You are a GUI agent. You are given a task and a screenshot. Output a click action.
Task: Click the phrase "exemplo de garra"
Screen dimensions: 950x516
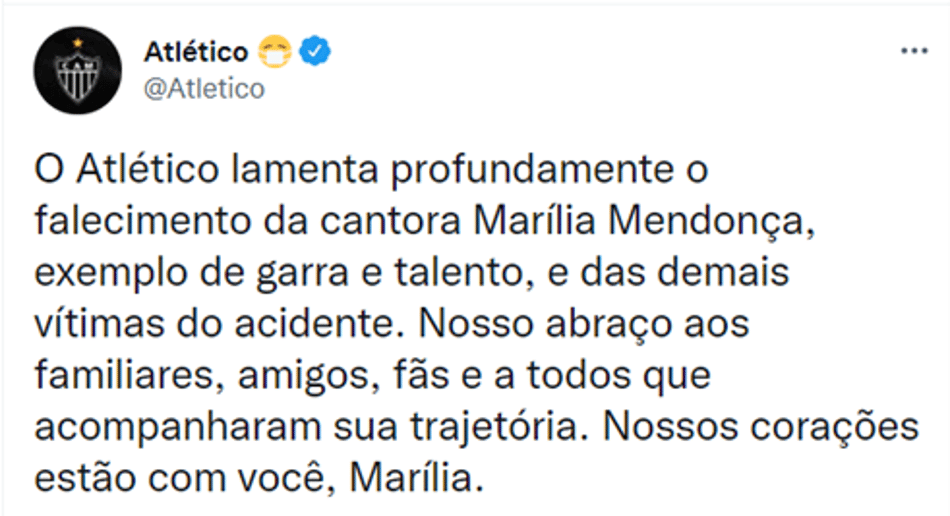(x=191, y=275)
